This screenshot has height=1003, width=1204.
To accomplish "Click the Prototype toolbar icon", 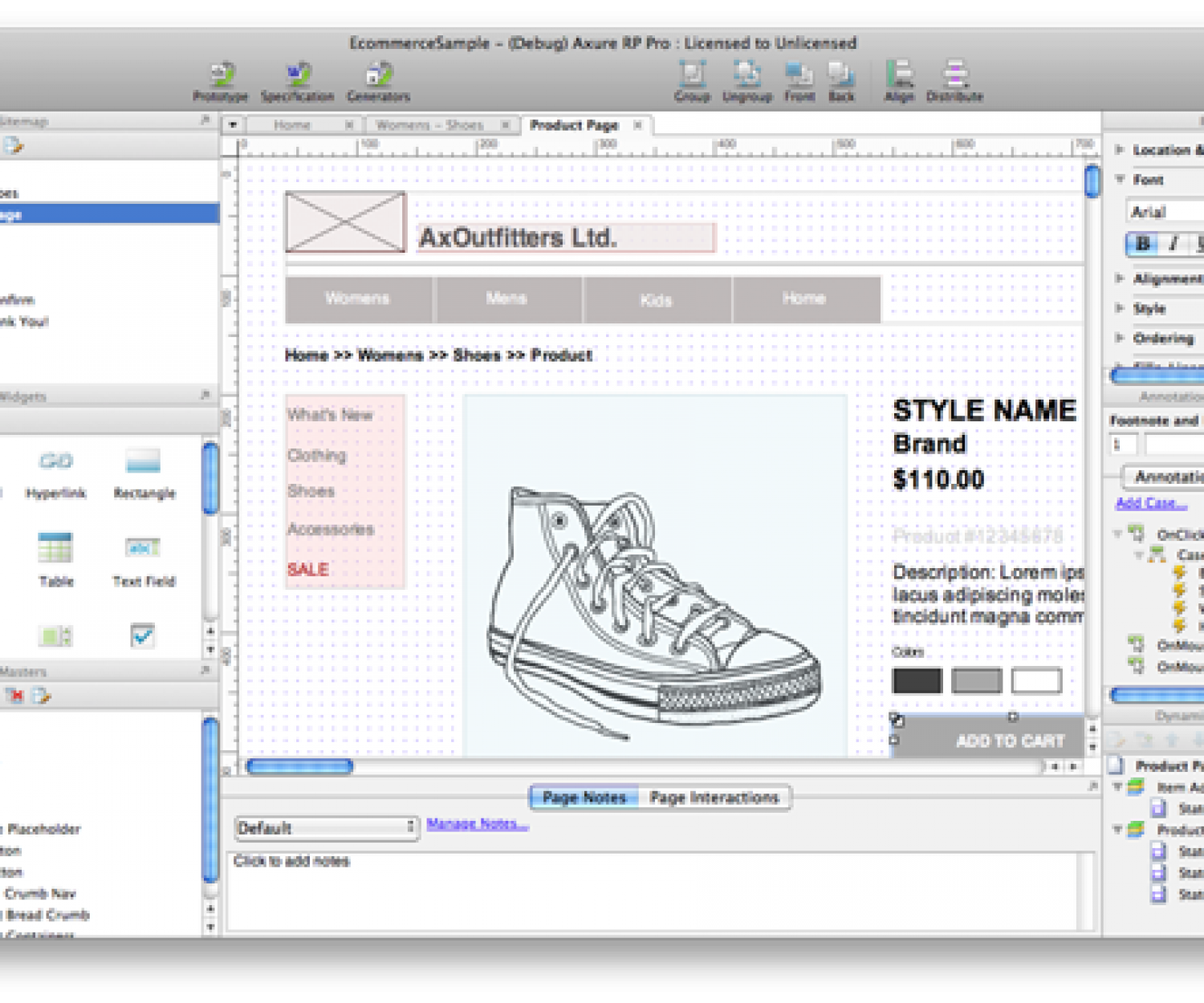I will click(x=221, y=75).
